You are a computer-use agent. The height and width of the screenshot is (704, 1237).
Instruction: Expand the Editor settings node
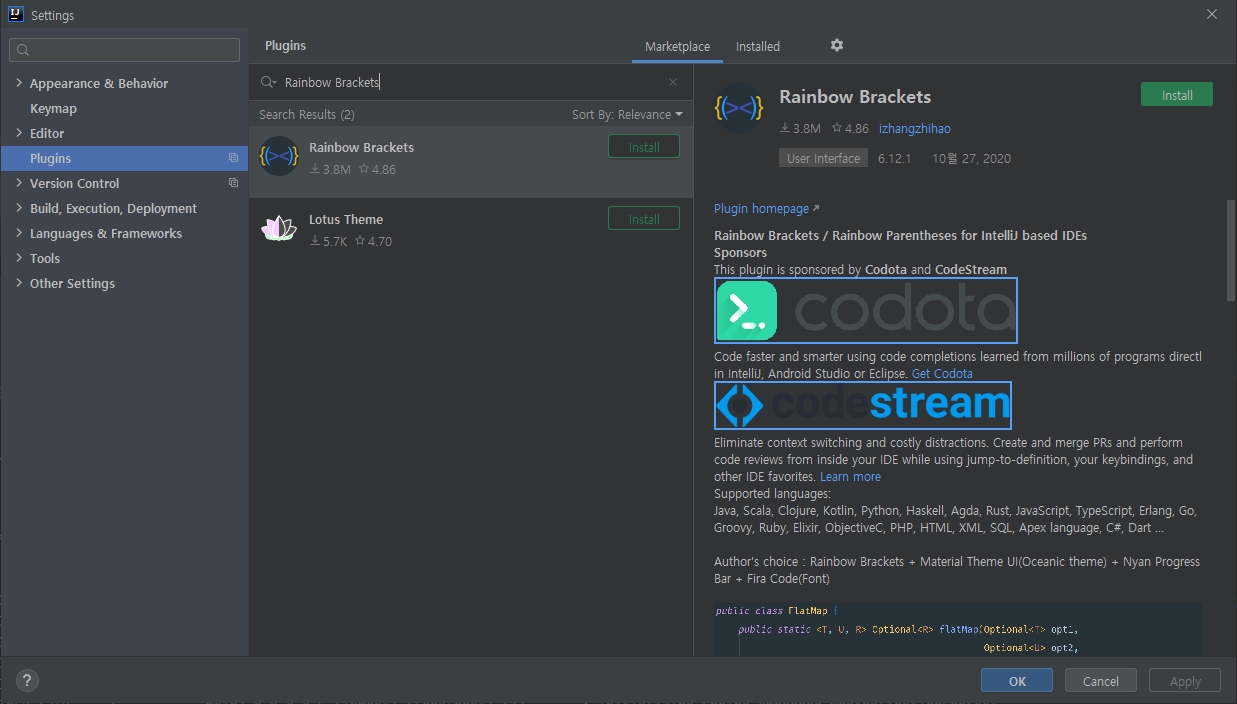[19, 133]
